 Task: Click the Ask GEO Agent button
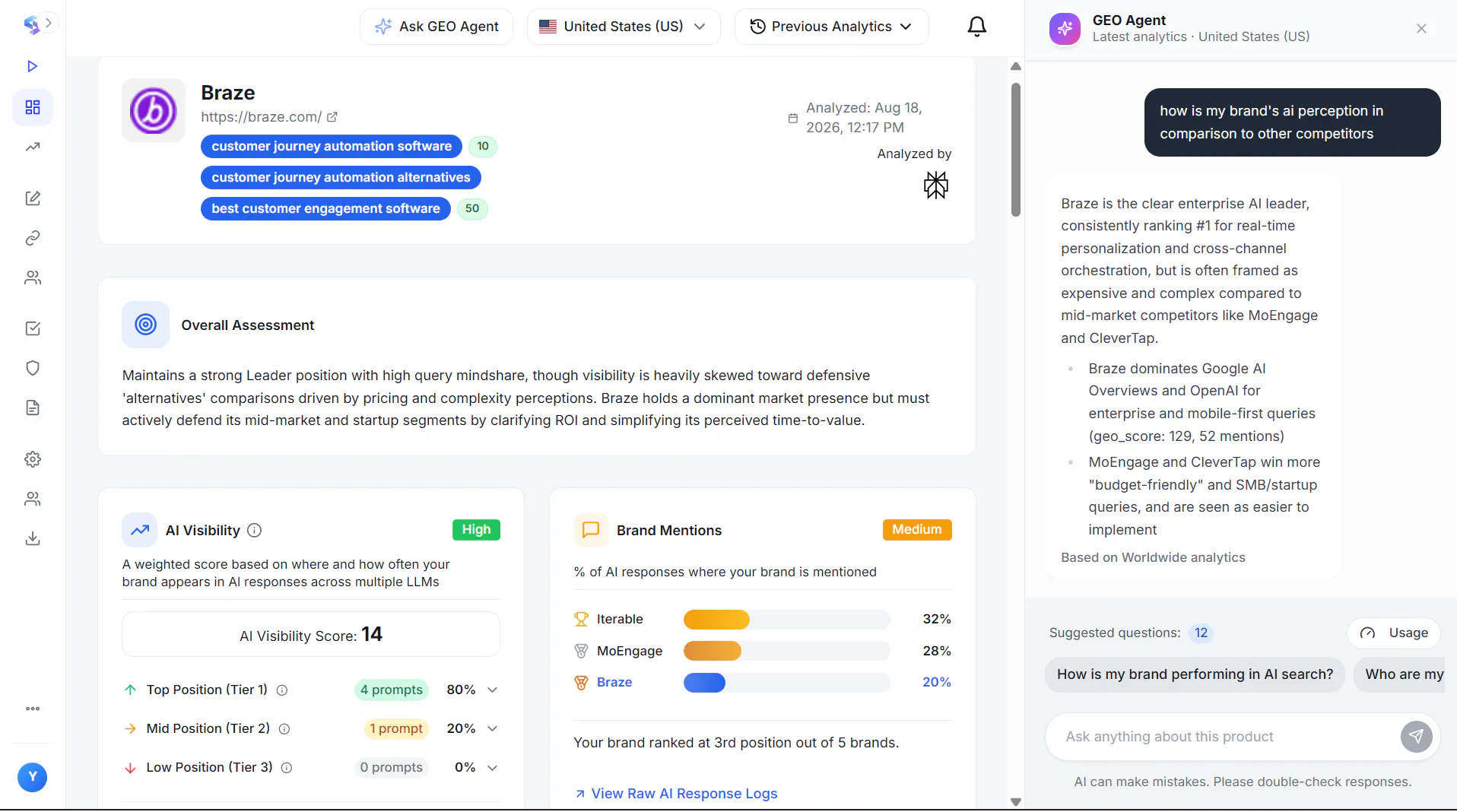click(x=436, y=27)
